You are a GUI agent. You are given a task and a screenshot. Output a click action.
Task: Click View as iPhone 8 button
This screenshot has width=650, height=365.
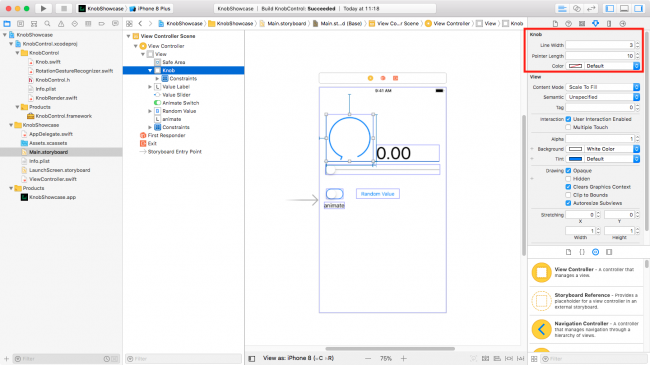[298, 358]
